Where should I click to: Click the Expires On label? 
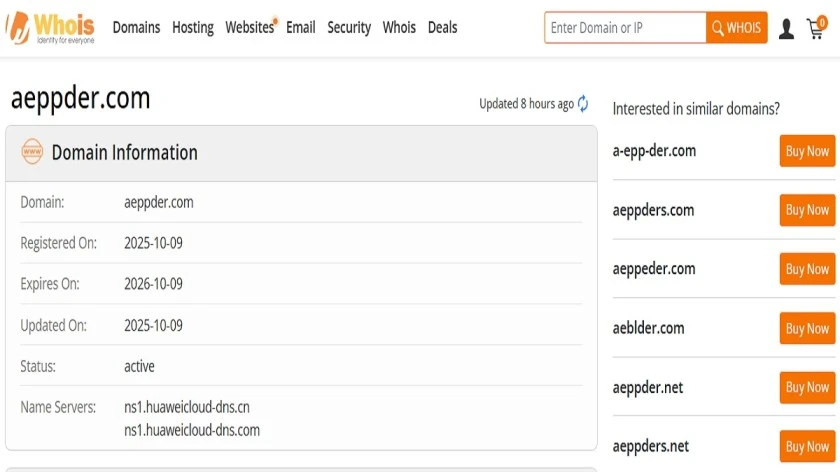click(50, 284)
